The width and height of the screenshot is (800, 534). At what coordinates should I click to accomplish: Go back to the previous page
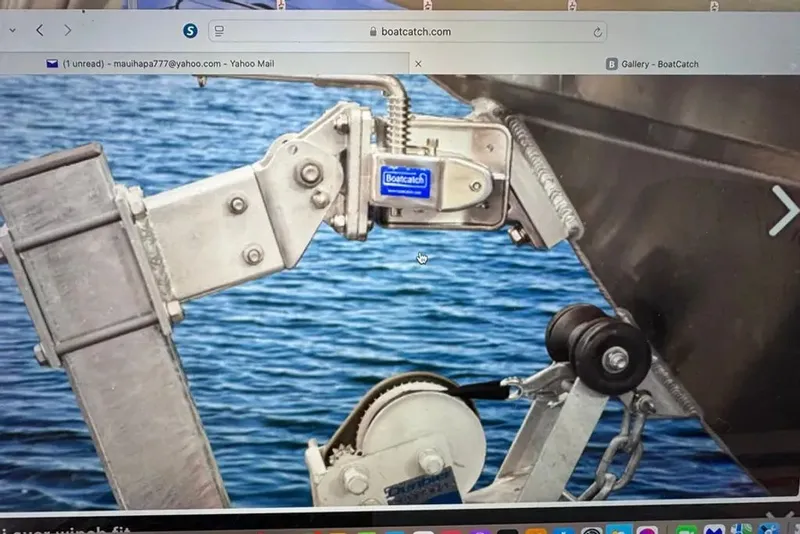(x=40, y=30)
